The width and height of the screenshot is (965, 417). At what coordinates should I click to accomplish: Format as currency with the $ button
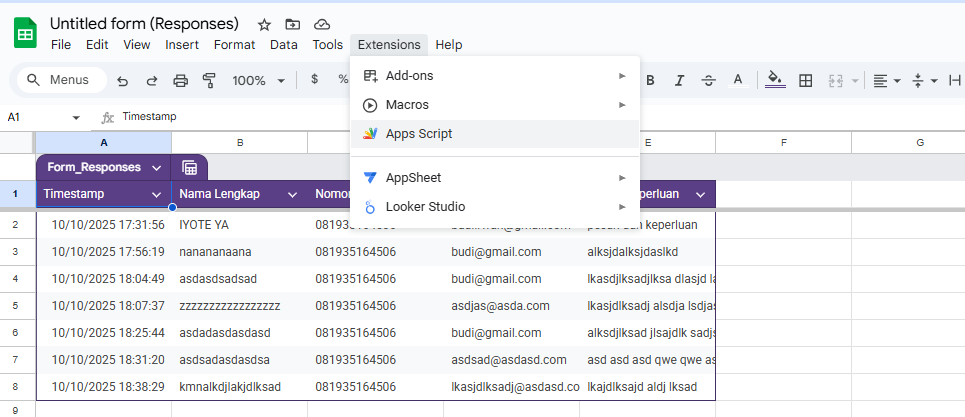(x=314, y=79)
